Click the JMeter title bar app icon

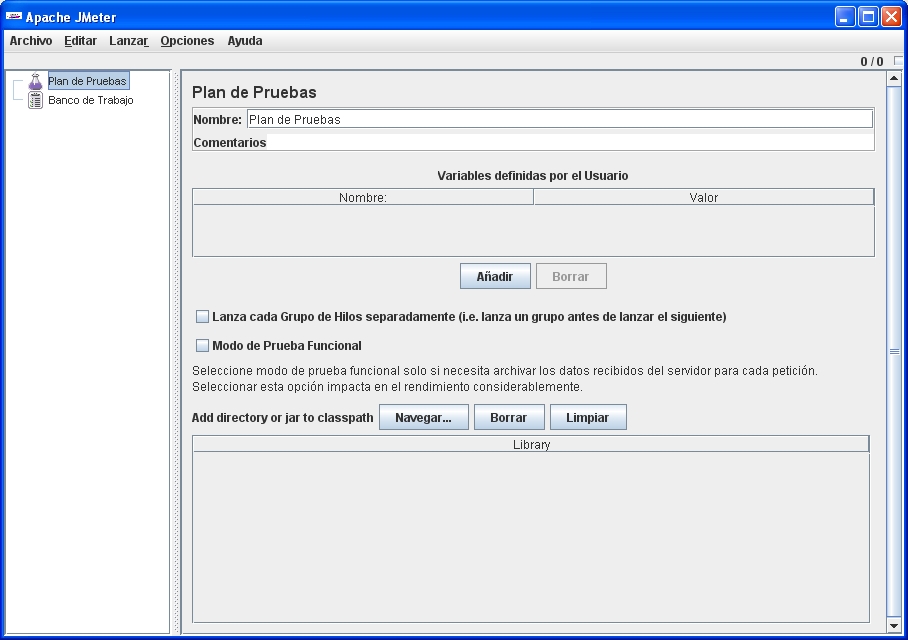14,16
